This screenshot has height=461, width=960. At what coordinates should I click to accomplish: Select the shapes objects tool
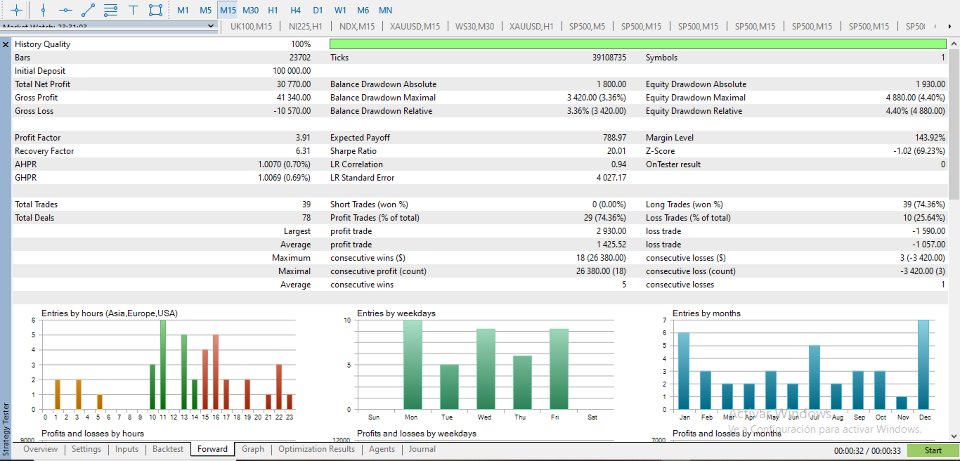point(156,10)
